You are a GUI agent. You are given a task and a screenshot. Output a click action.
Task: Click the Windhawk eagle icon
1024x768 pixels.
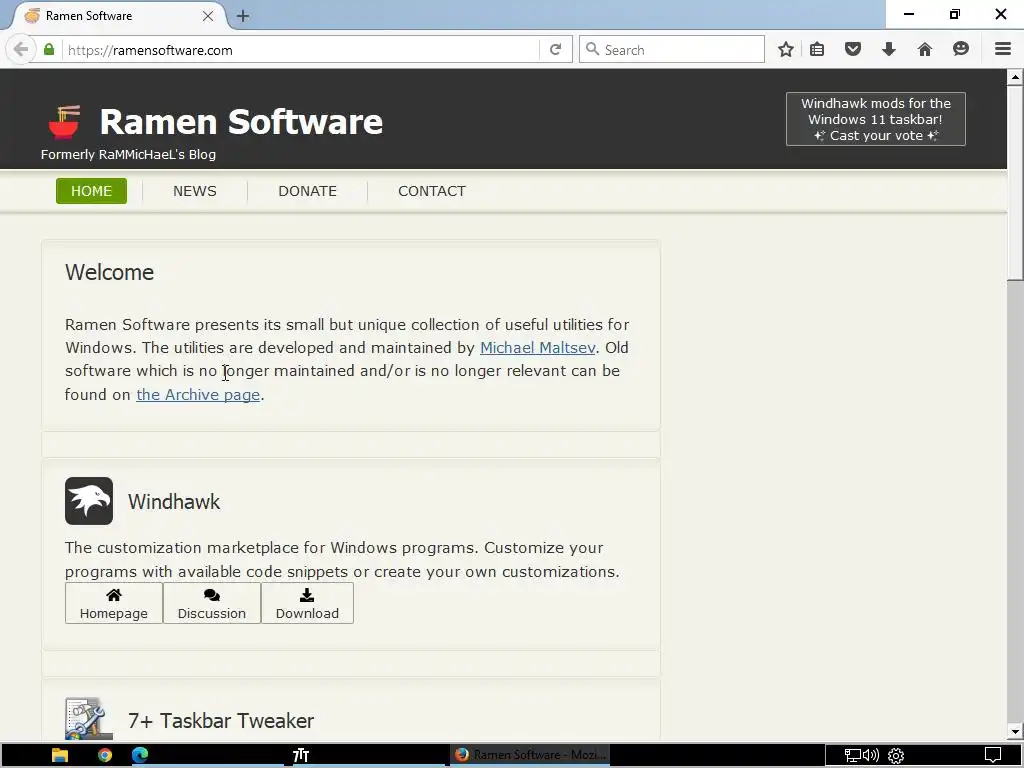[x=89, y=501]
